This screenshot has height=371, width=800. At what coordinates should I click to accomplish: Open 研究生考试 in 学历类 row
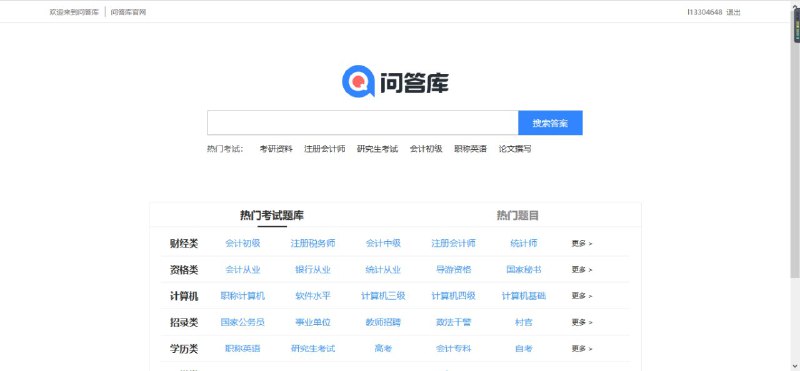click(313, 349)
